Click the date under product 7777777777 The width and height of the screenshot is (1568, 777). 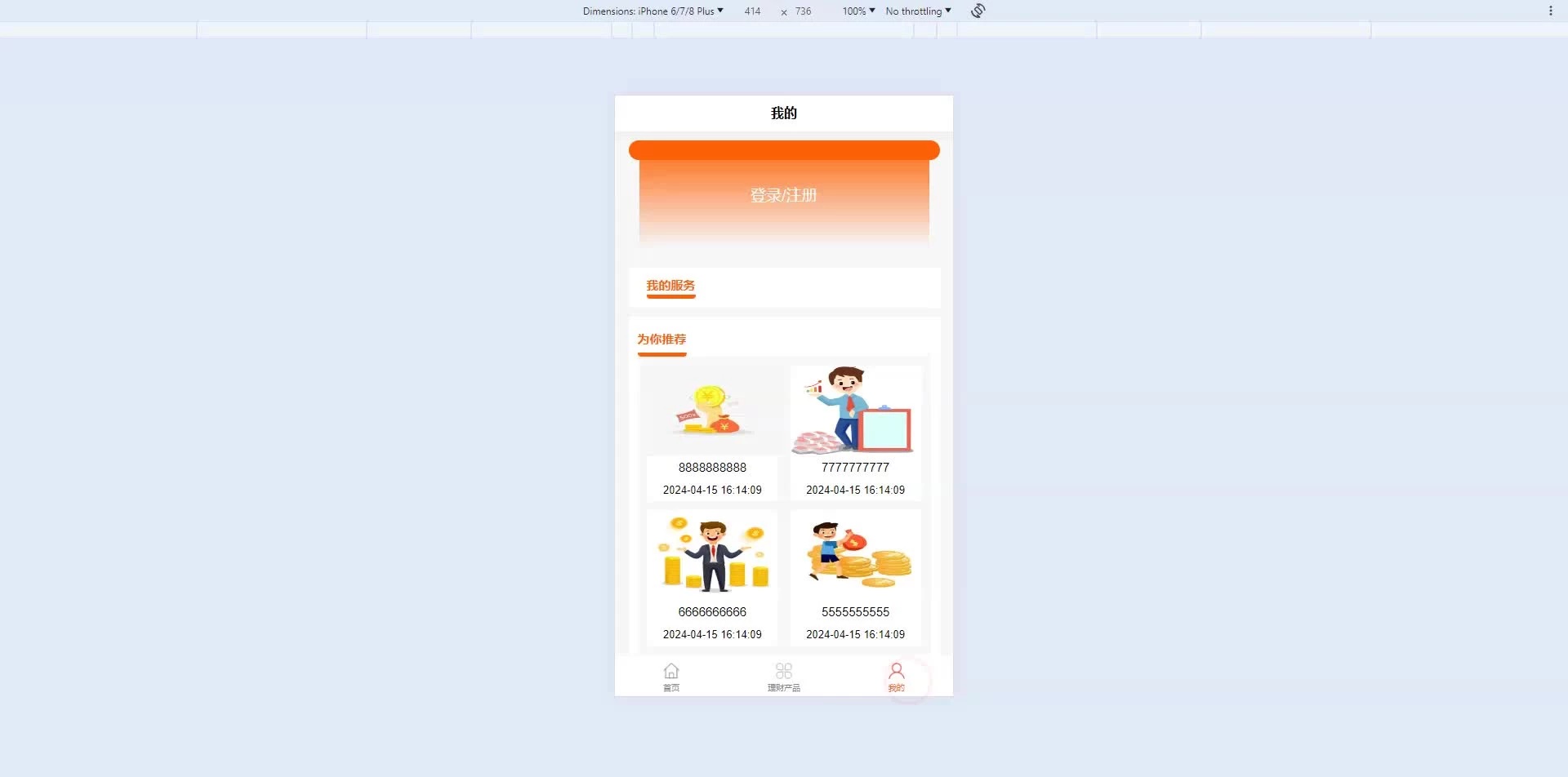click(855, 491)
